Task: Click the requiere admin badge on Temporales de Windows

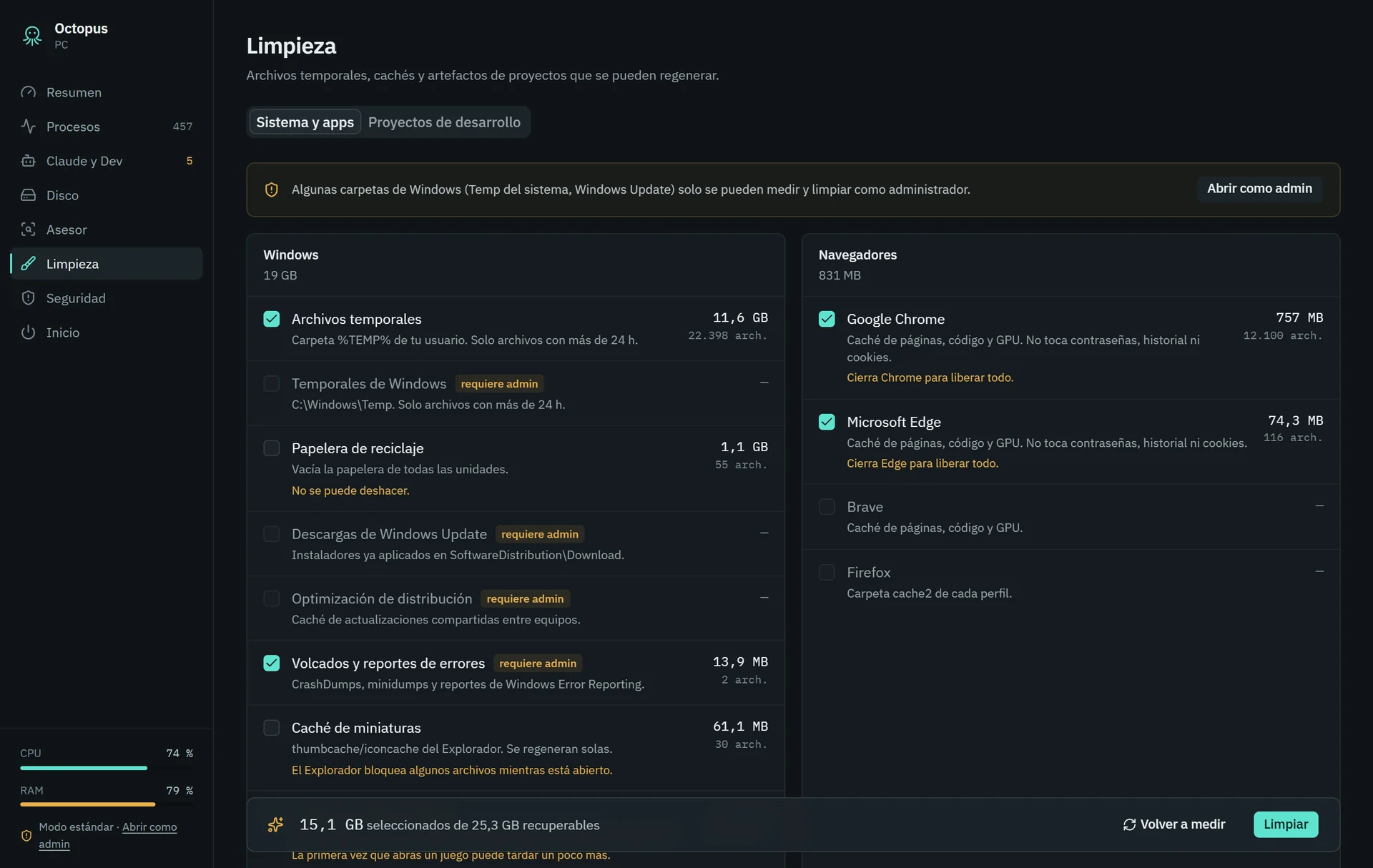Action: [x=499, y=384]
